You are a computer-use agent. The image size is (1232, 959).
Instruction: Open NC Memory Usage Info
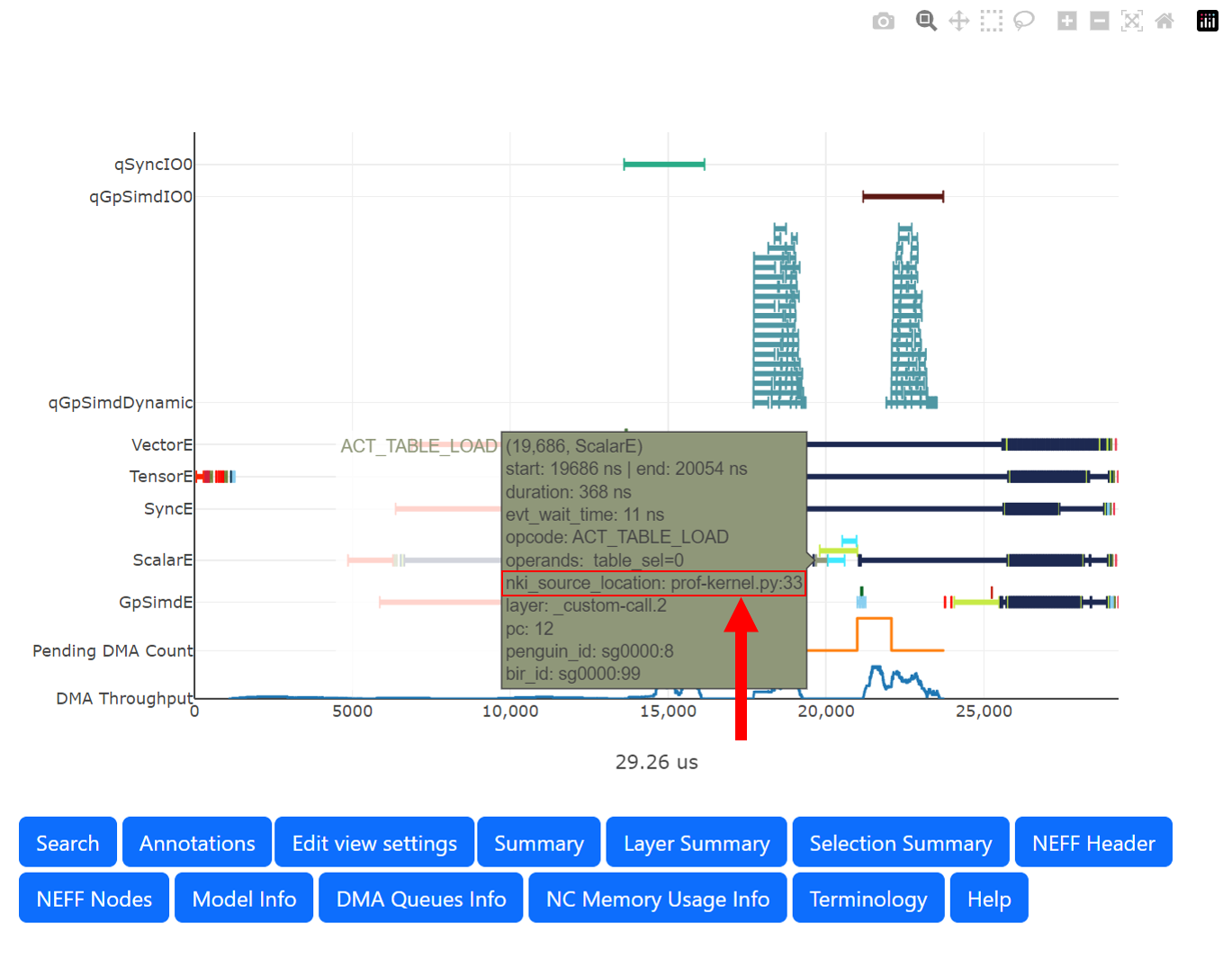tap(657, 898)
